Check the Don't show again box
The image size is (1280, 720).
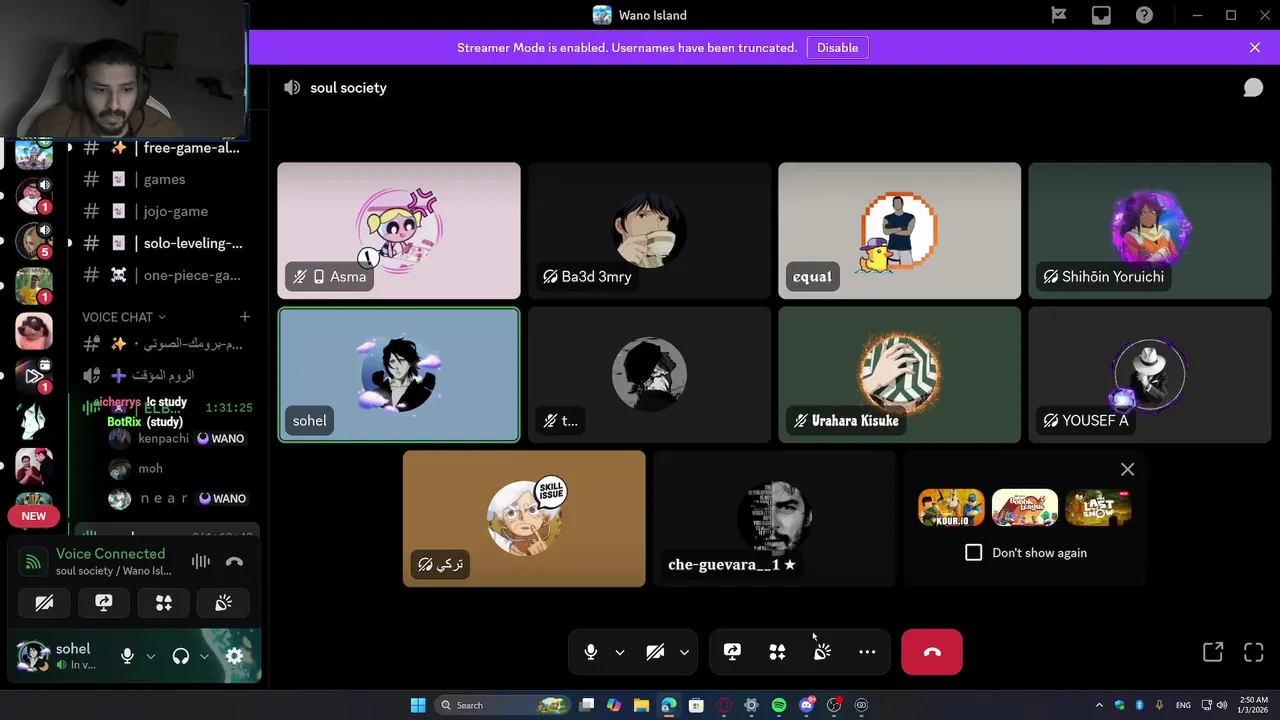973,553
